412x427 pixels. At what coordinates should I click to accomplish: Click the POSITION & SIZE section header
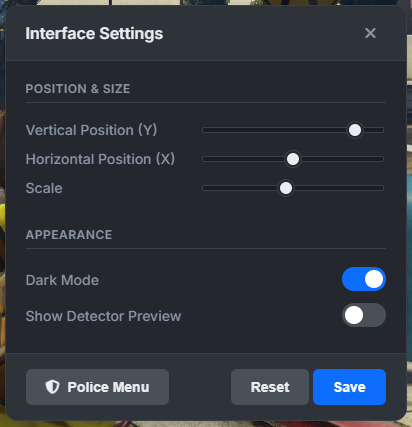pos(78,89)
